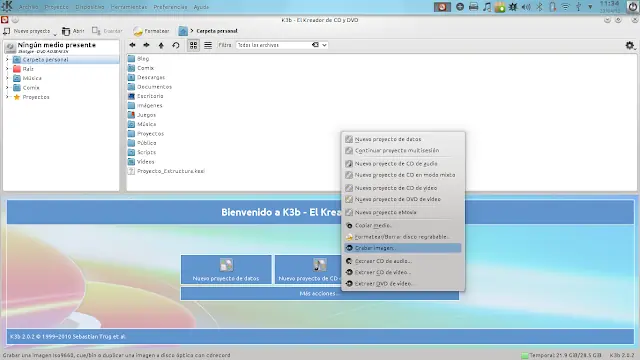Viewport: 640px width, 360px height.
Task: Select the Scripts folder
Action: pyautogui.click(x=142, y=152)
